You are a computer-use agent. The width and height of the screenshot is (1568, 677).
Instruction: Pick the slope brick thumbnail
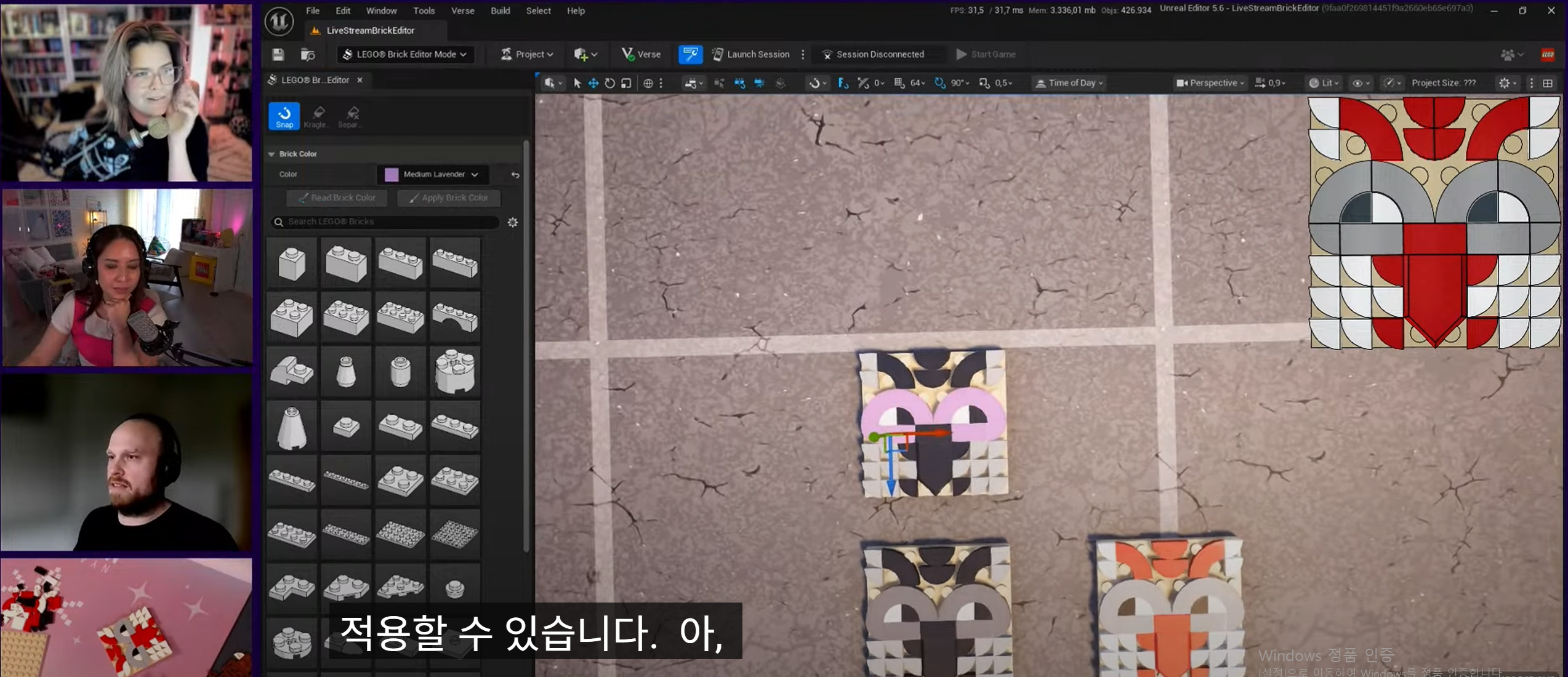[x=292, y=371]
